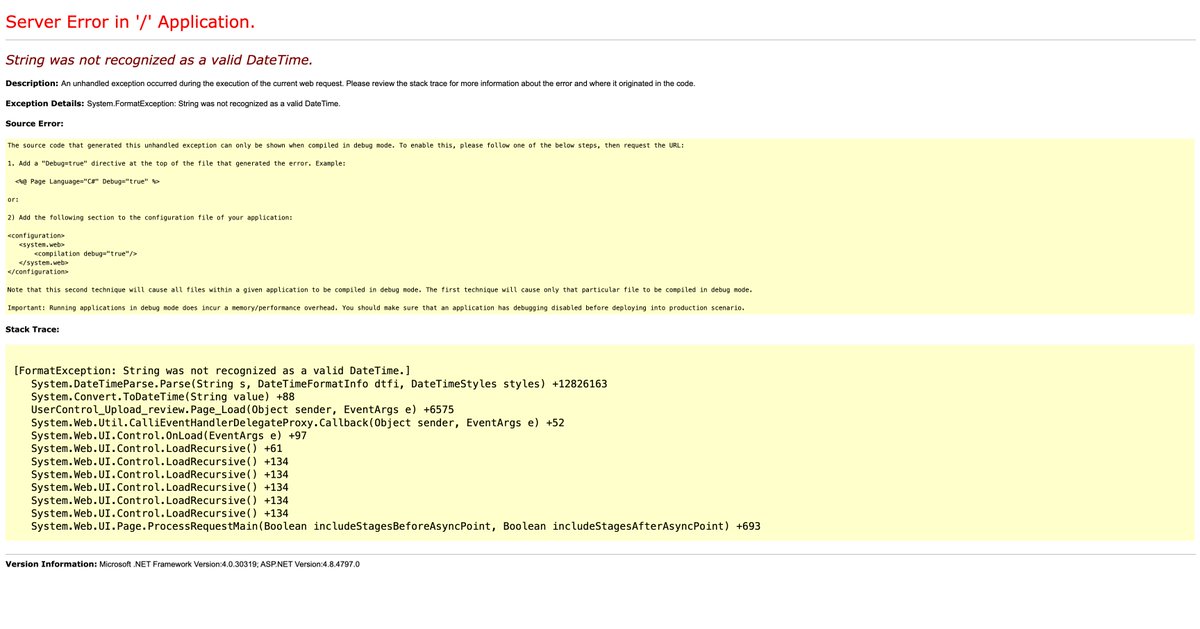Click the "Description:" label
Viewport: 1200px width, 629px height.
32,83
